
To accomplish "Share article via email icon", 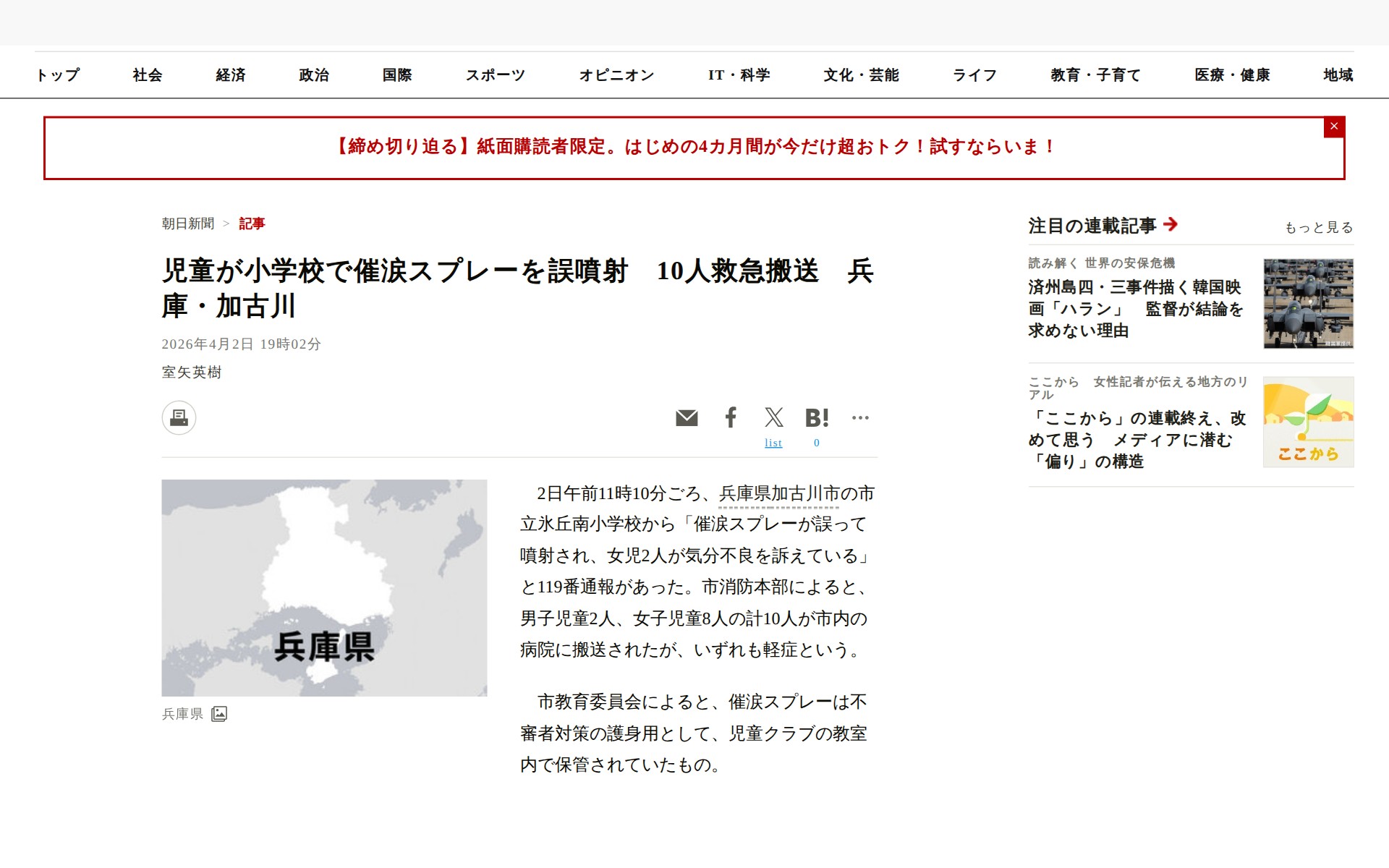I will click(x=686, y=418).
